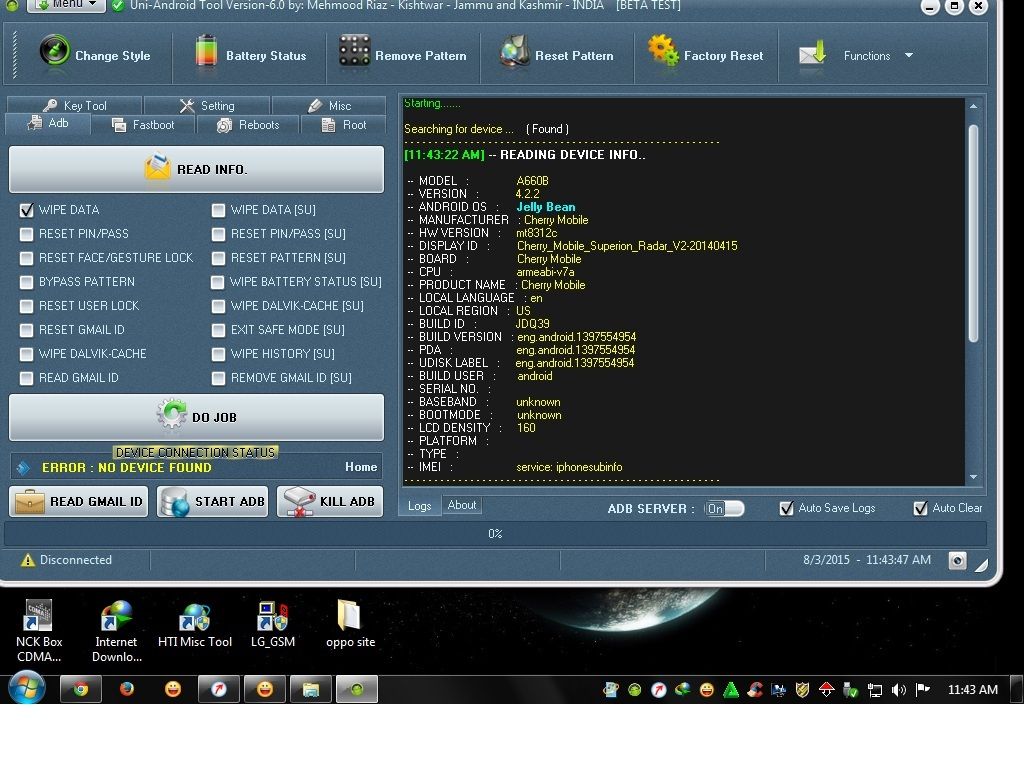Click the taskbar clock showing 11:43 AM

972,690
